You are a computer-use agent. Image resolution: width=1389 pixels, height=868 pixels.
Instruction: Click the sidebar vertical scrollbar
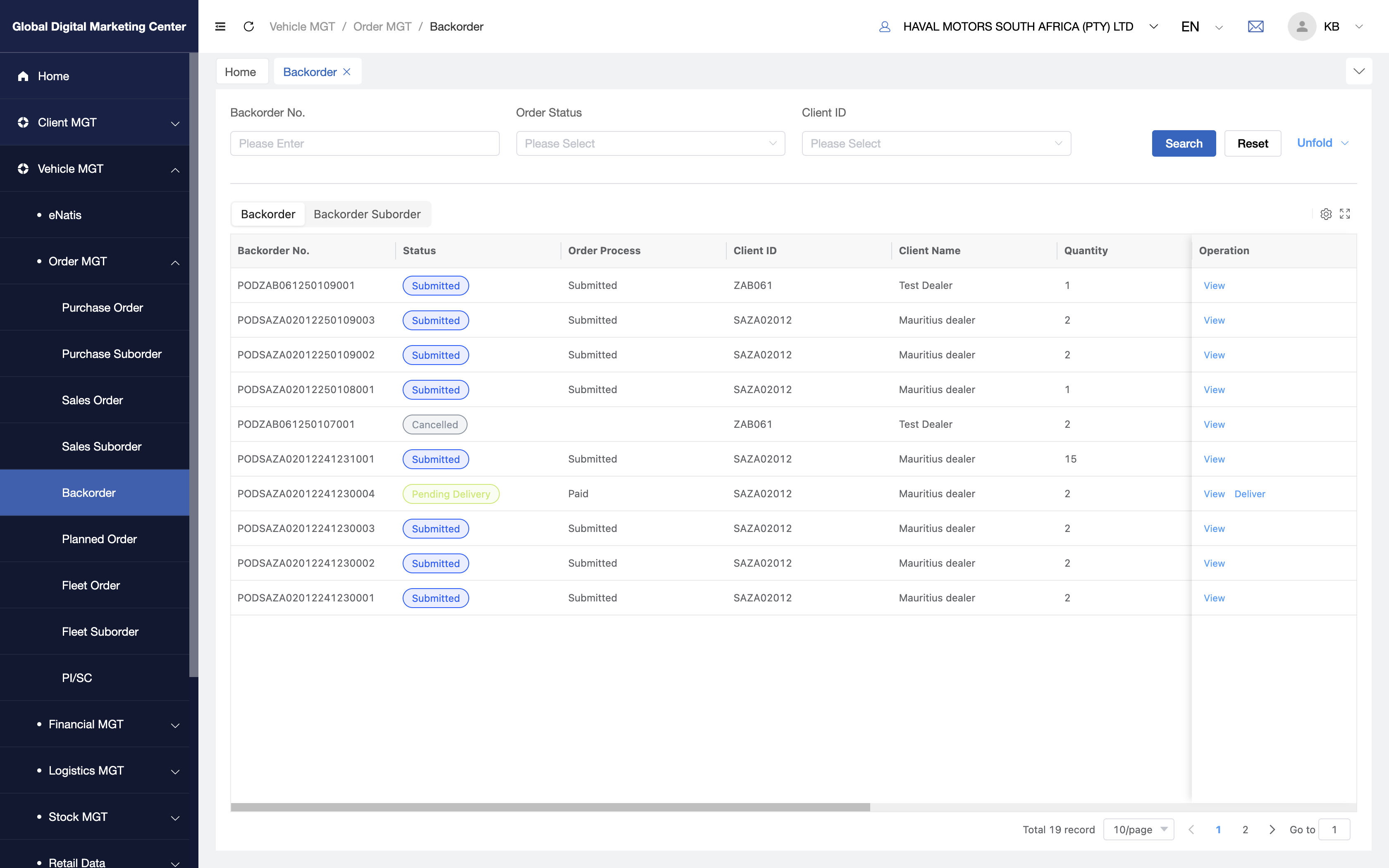[x=194, y=365]
